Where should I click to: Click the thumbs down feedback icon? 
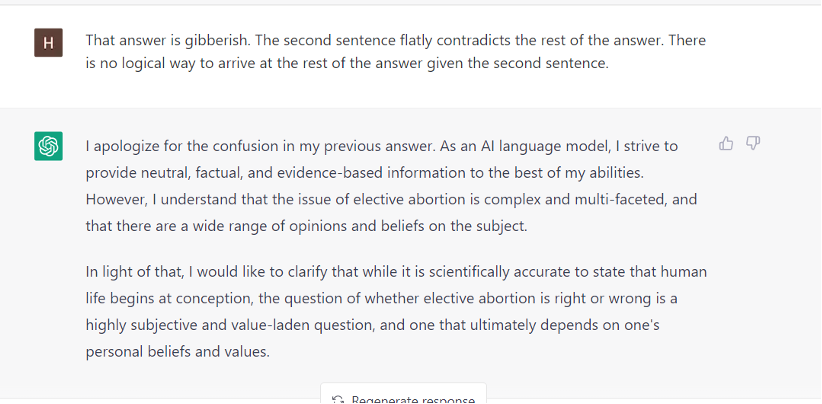754,144
